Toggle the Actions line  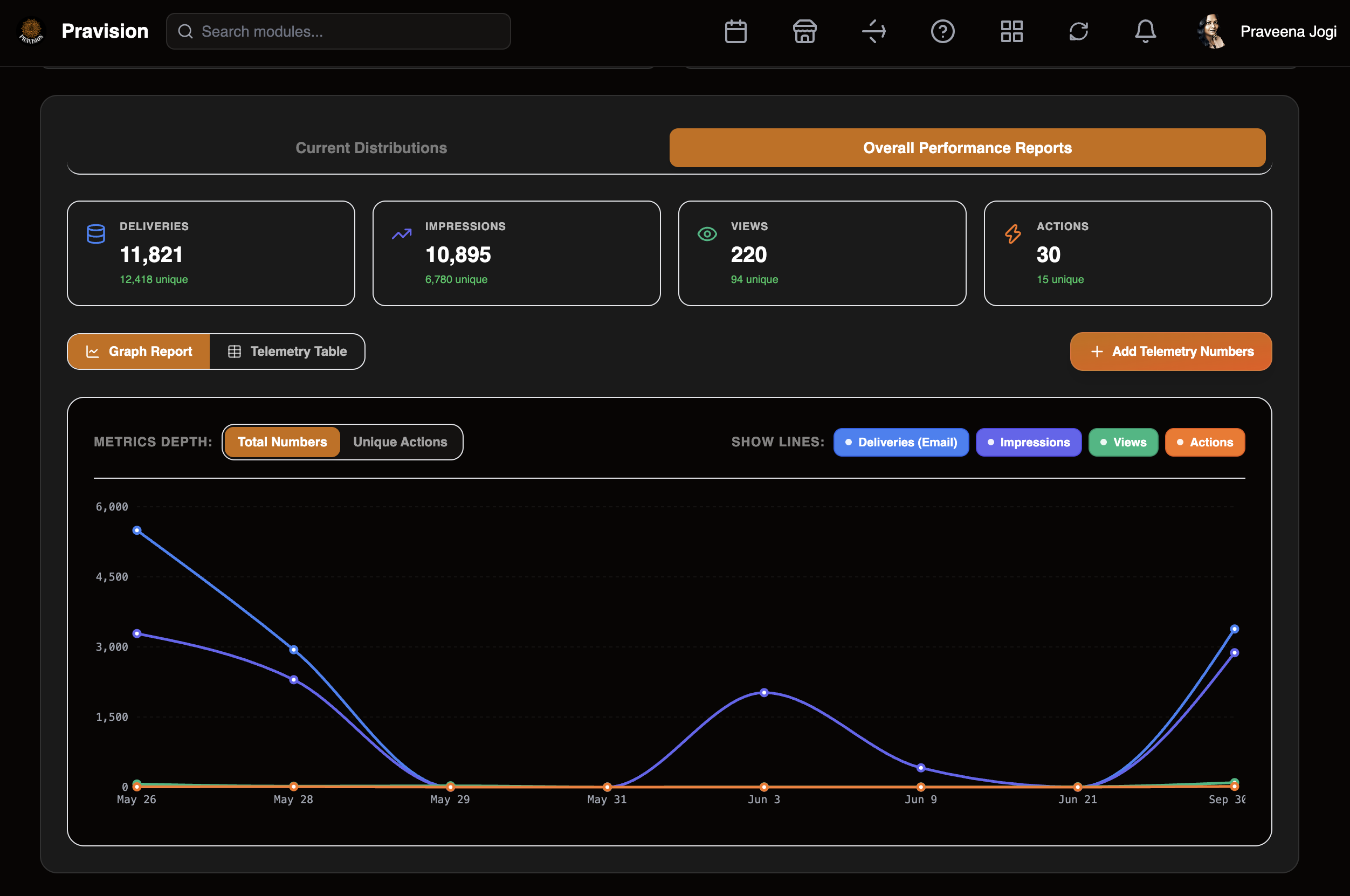(x=1204, y=442)
